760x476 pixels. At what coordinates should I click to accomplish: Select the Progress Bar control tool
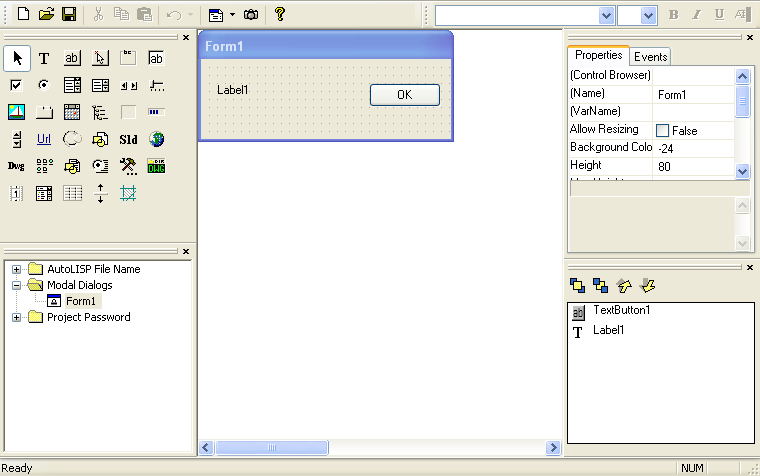(156, 112)
